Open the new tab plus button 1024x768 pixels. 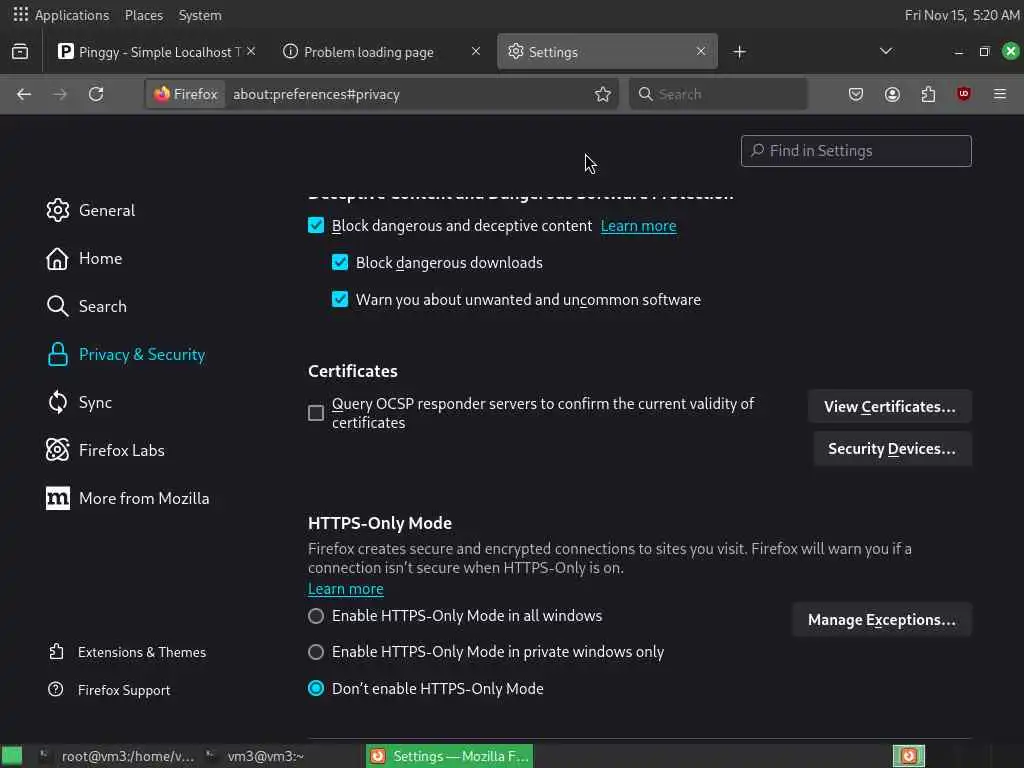pos(739,52)
